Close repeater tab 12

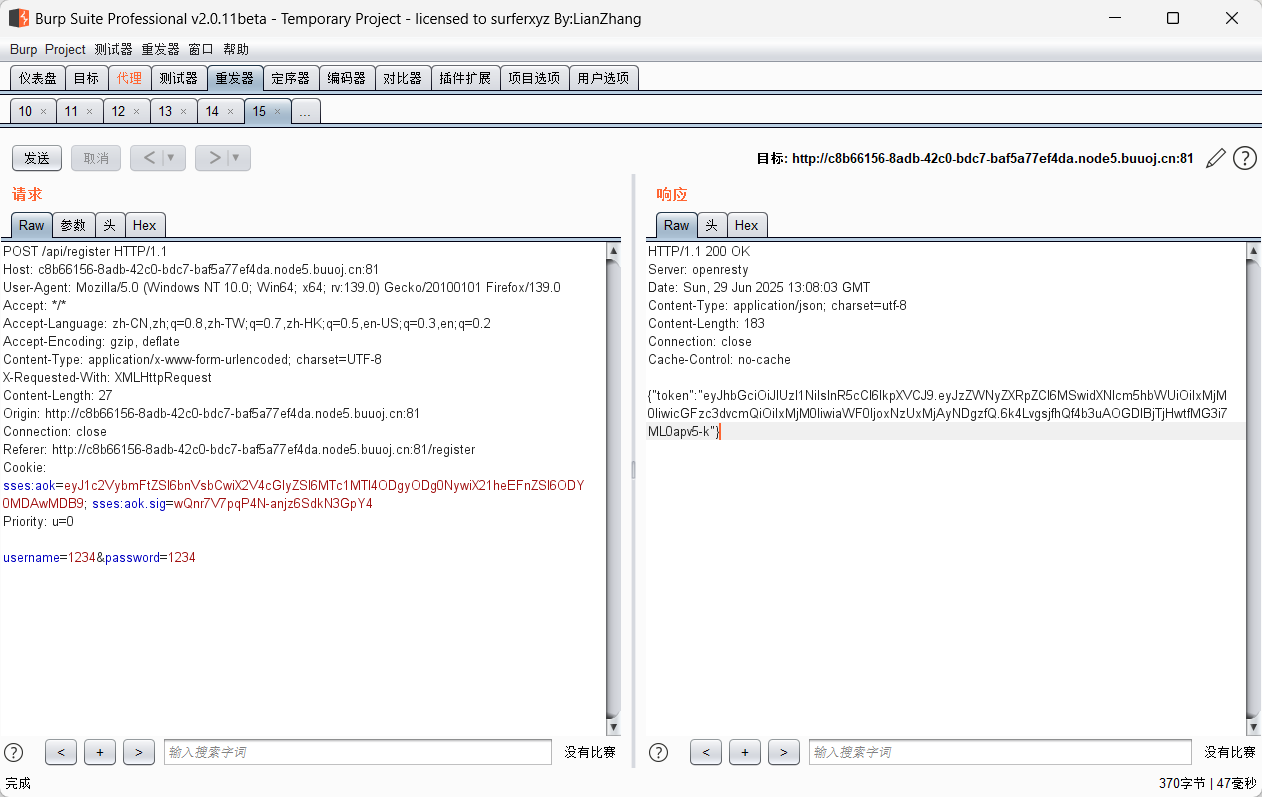coord(137,112)
